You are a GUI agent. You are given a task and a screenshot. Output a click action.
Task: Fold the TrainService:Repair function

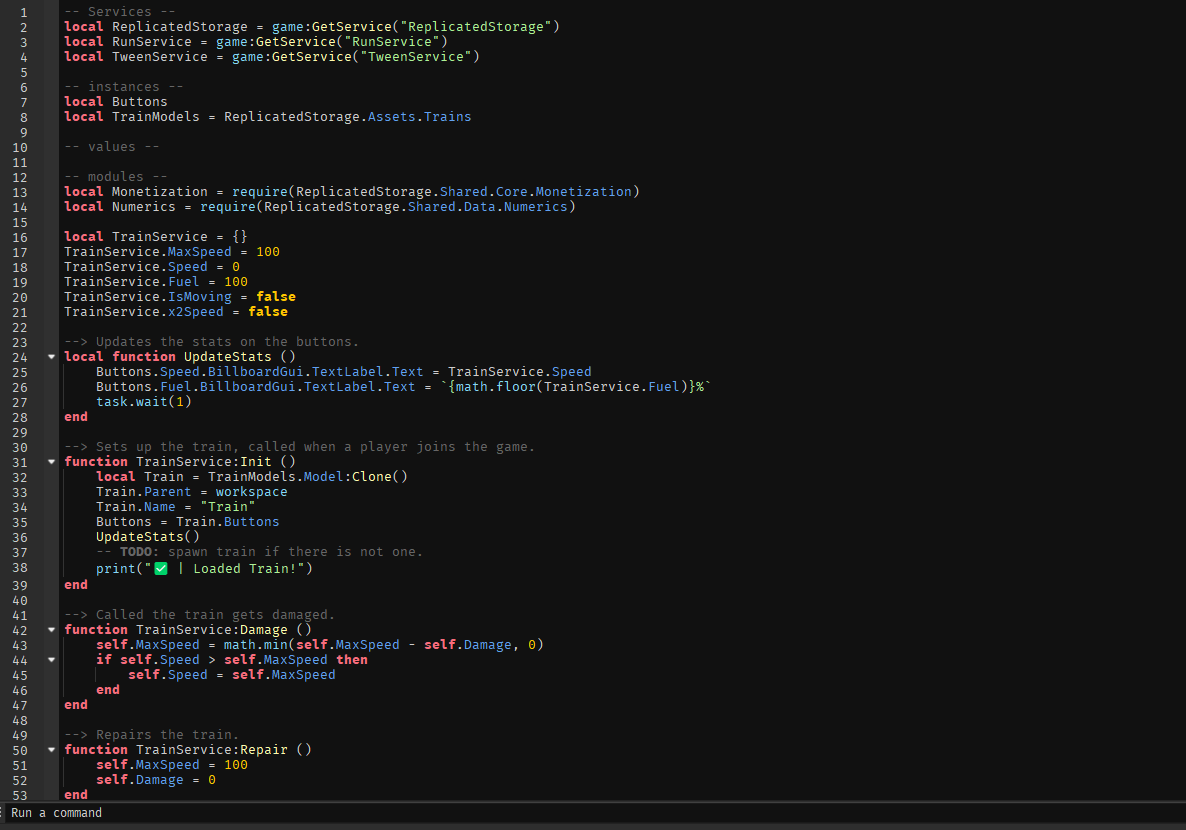[51, 750]
